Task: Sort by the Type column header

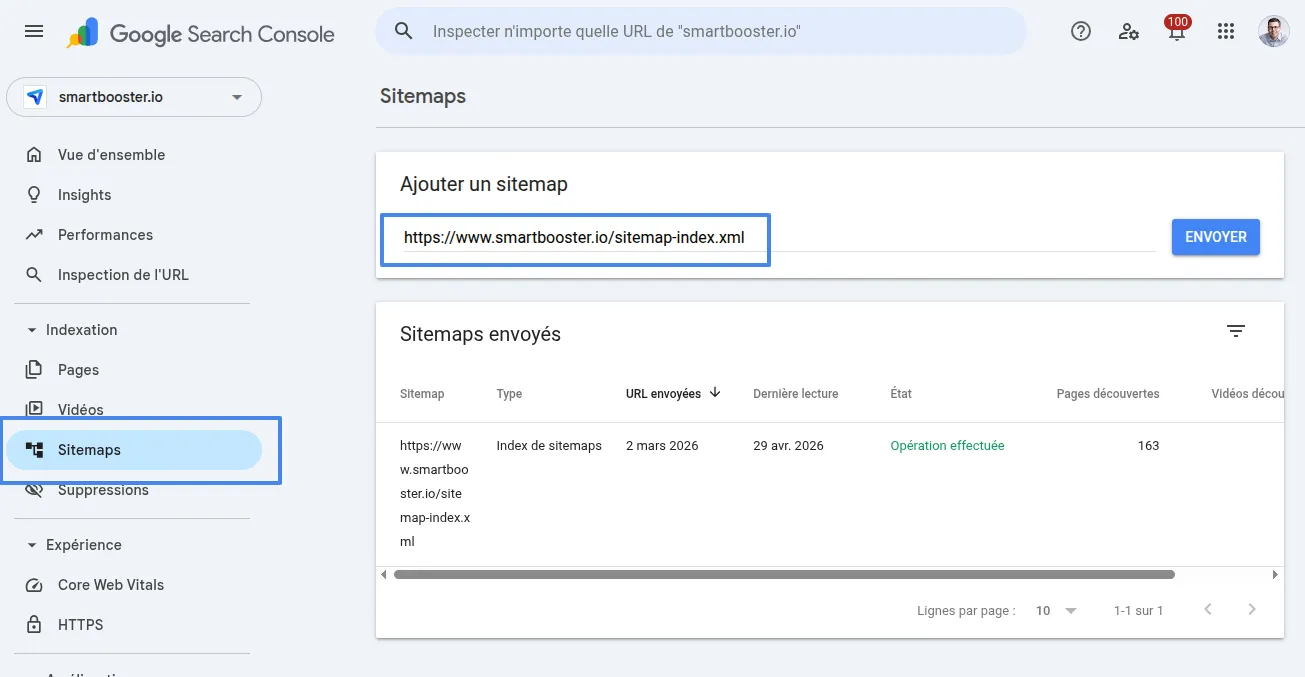Action: click(x=509, y=394)
